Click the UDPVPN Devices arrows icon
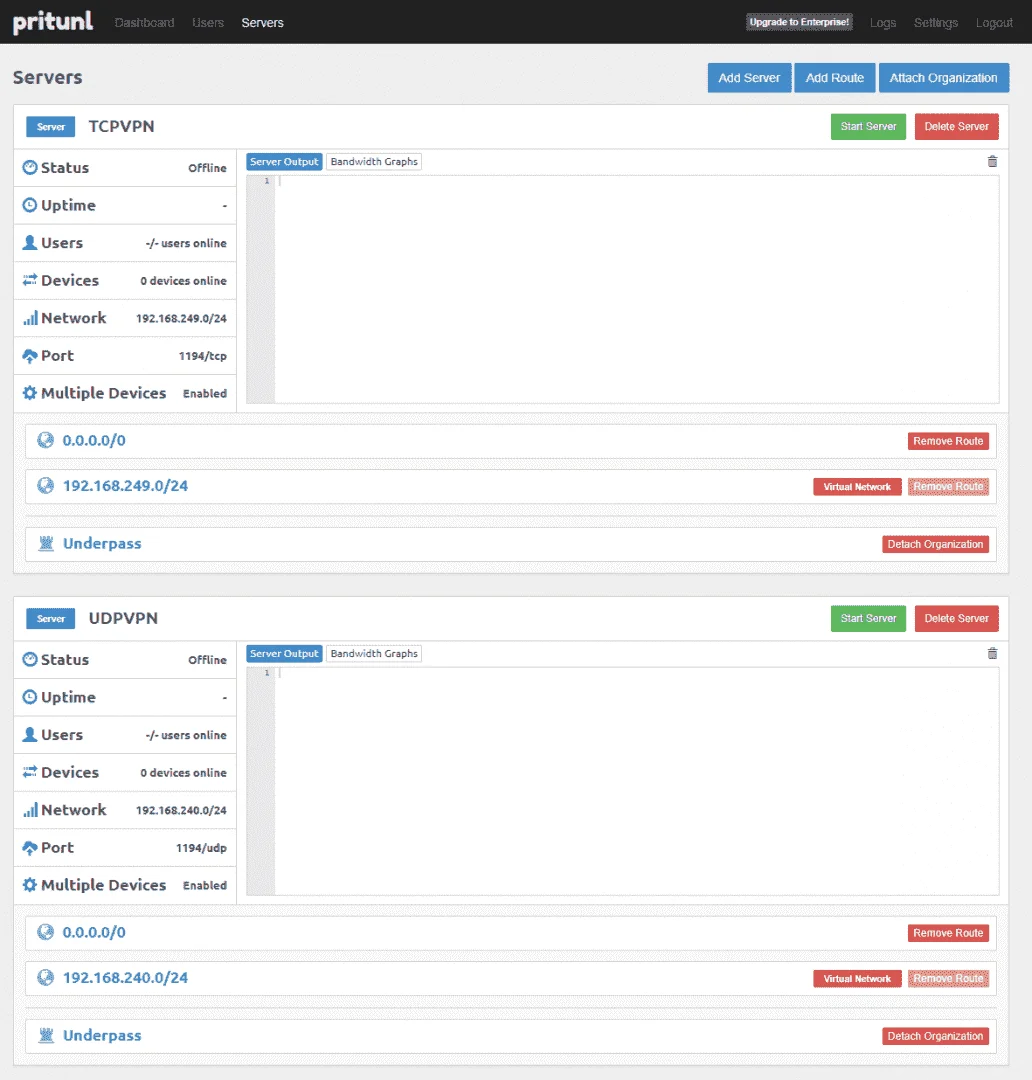Viewport: 1032px width, 1080px height. (x=30, y=772)
